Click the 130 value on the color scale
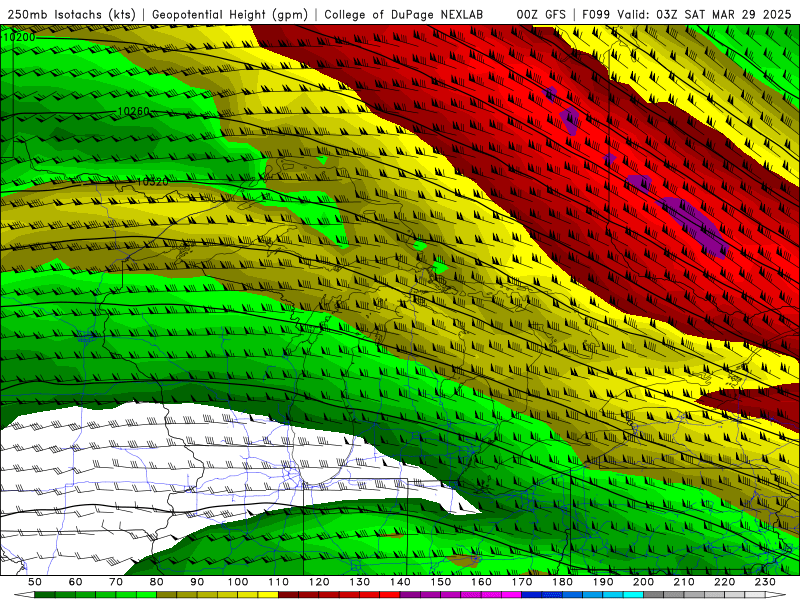800x600 pixels. (x=360, y=582)
